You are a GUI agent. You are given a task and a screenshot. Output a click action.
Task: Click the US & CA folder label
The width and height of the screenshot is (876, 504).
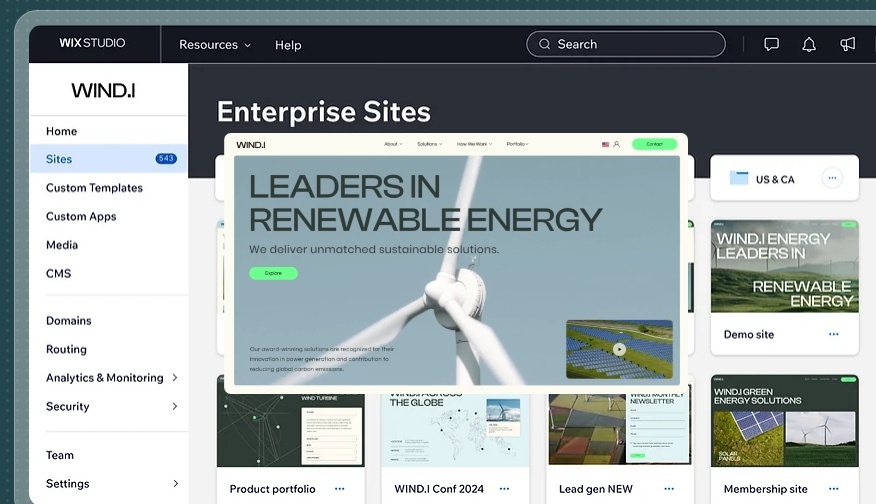[775, 179]
